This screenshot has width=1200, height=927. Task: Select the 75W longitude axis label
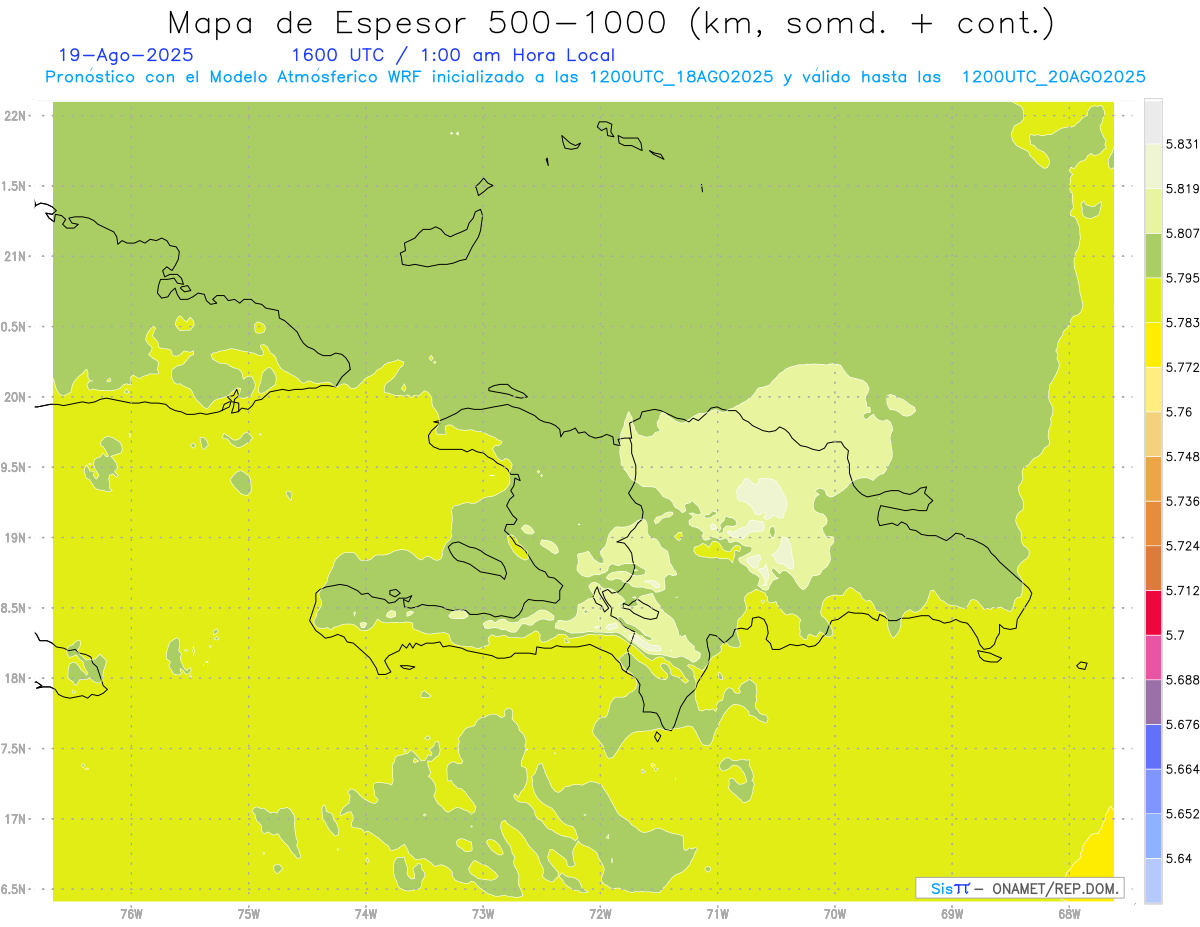249,914
